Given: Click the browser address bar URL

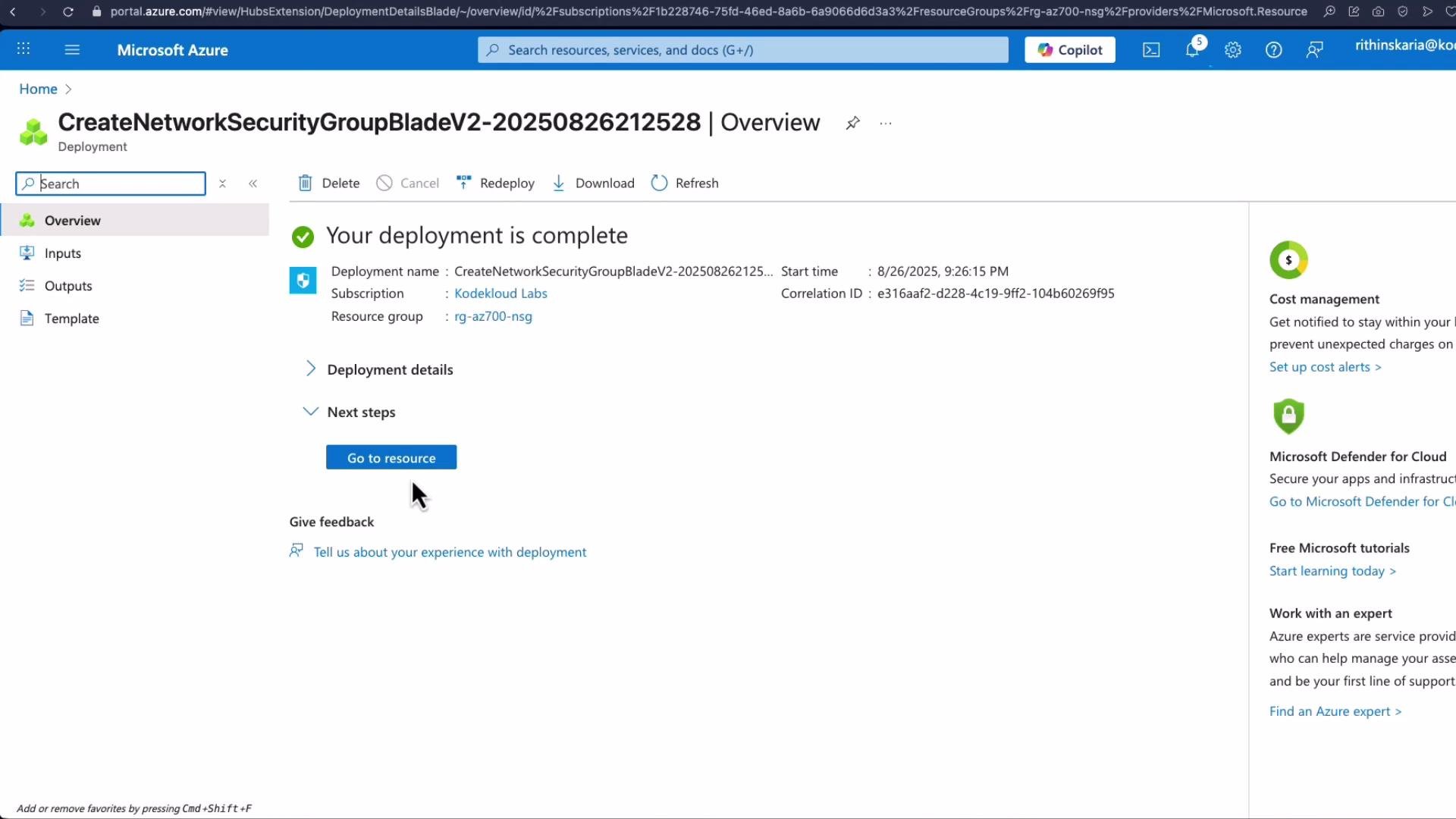Looking at the screenshot, I should pos(708,11).
